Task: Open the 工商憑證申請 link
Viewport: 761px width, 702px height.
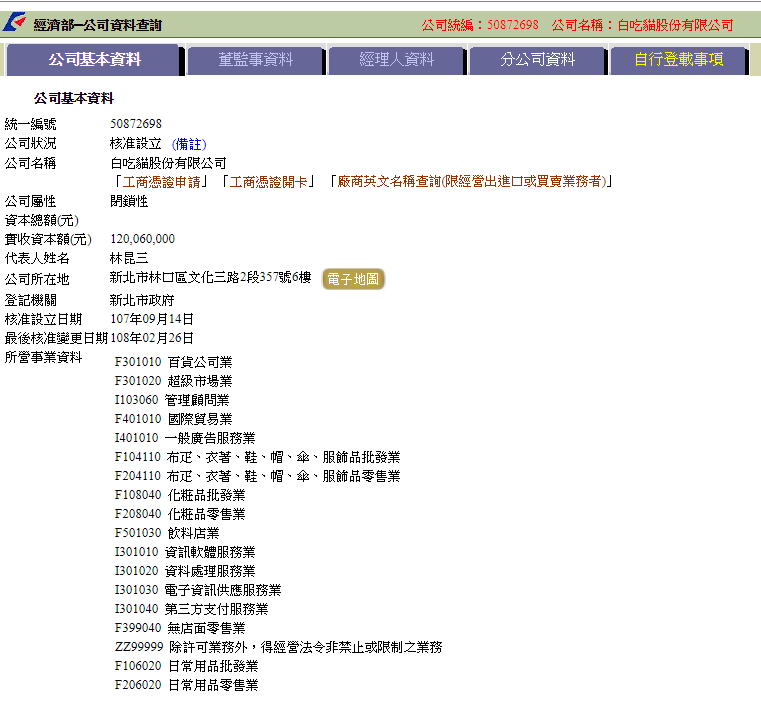Action: click(162, 182)
